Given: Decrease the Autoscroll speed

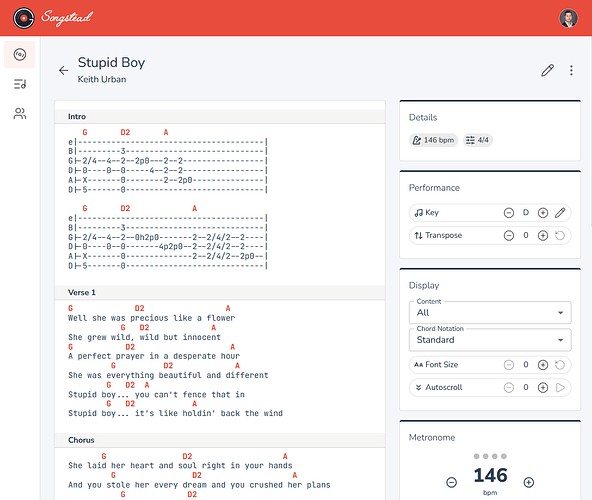Looking at the screenshot, I should click(x=509, y=387).
